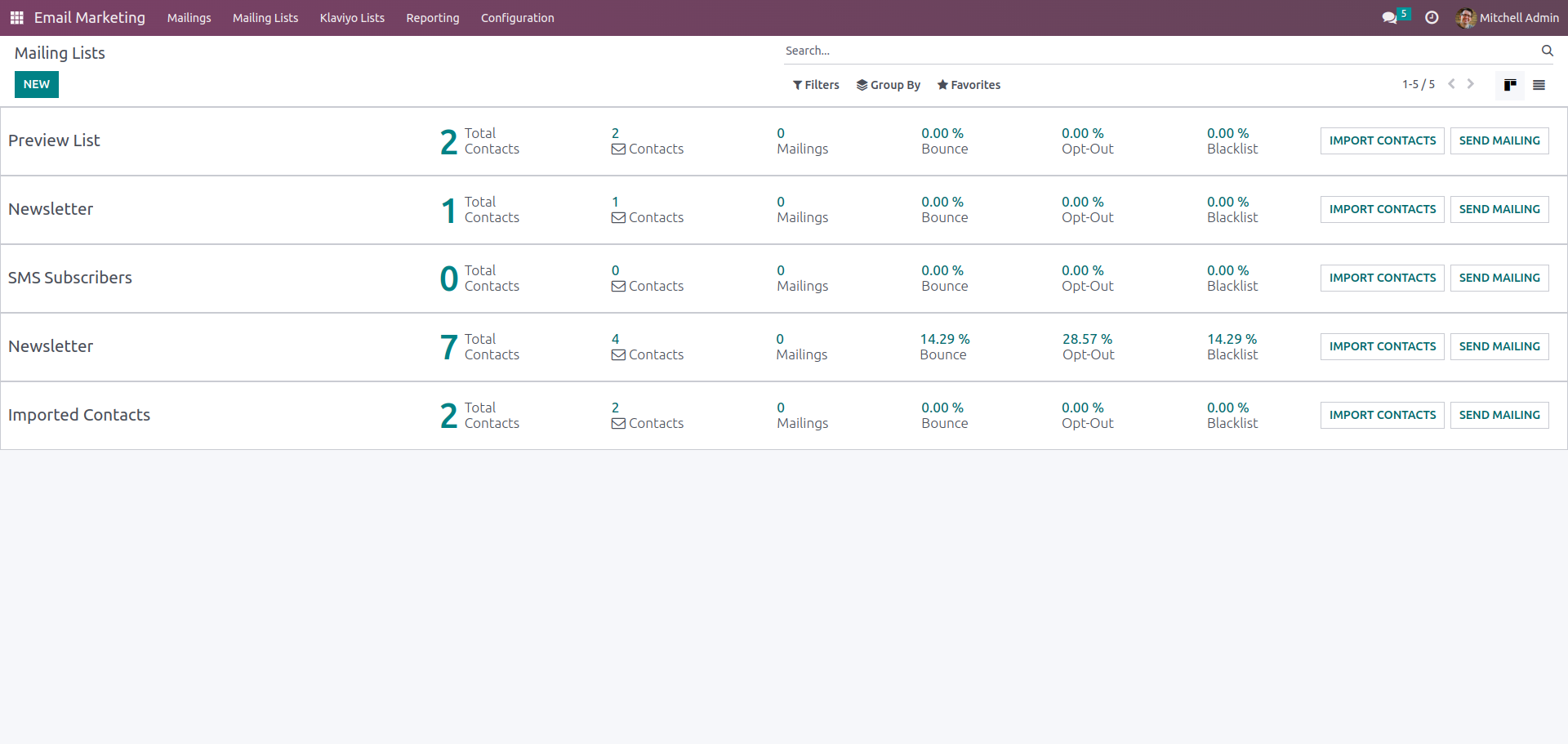Open the conversations chat icon

pos(1389,18)
